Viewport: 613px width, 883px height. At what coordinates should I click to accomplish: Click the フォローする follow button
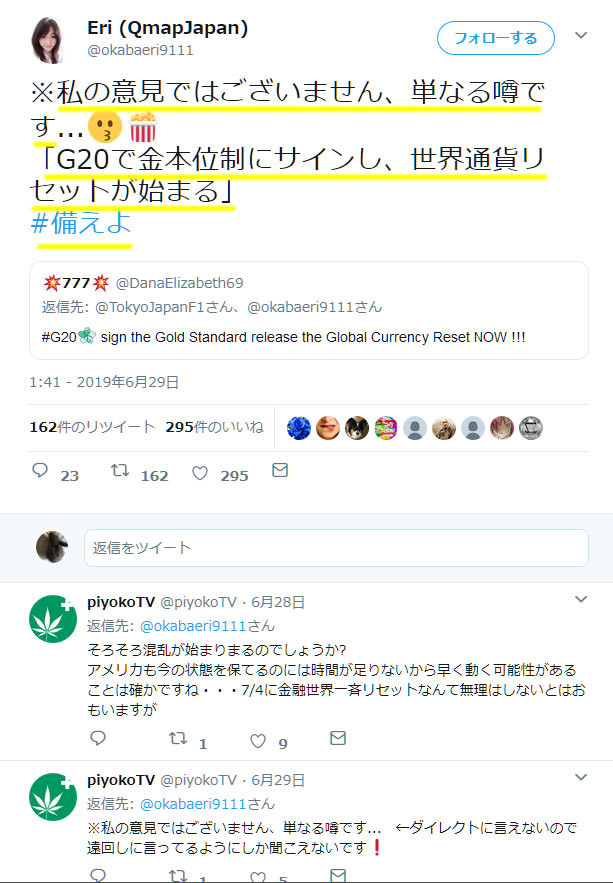pyautogui.click(x=496, y=38)
